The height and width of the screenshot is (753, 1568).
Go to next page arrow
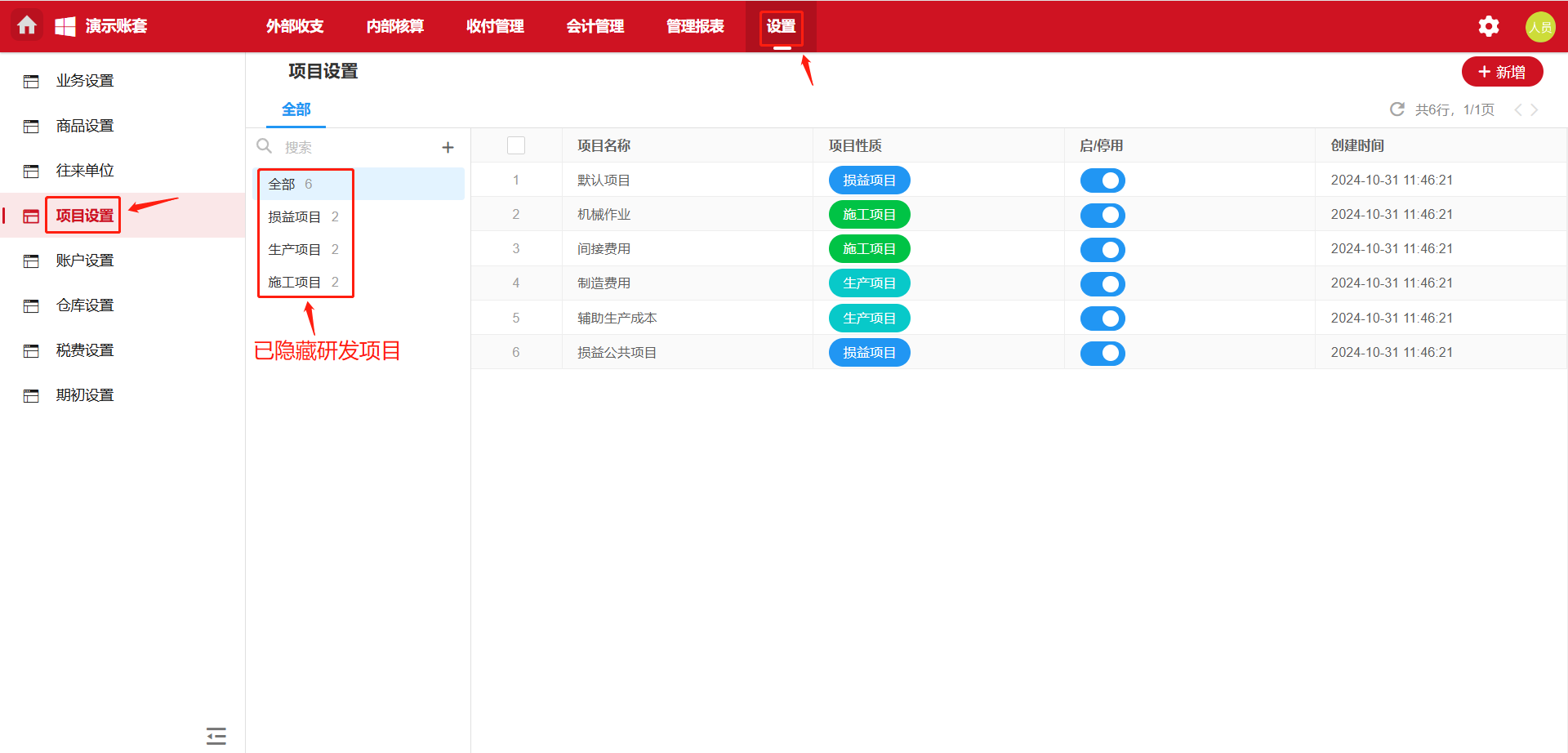(1535, 110)
